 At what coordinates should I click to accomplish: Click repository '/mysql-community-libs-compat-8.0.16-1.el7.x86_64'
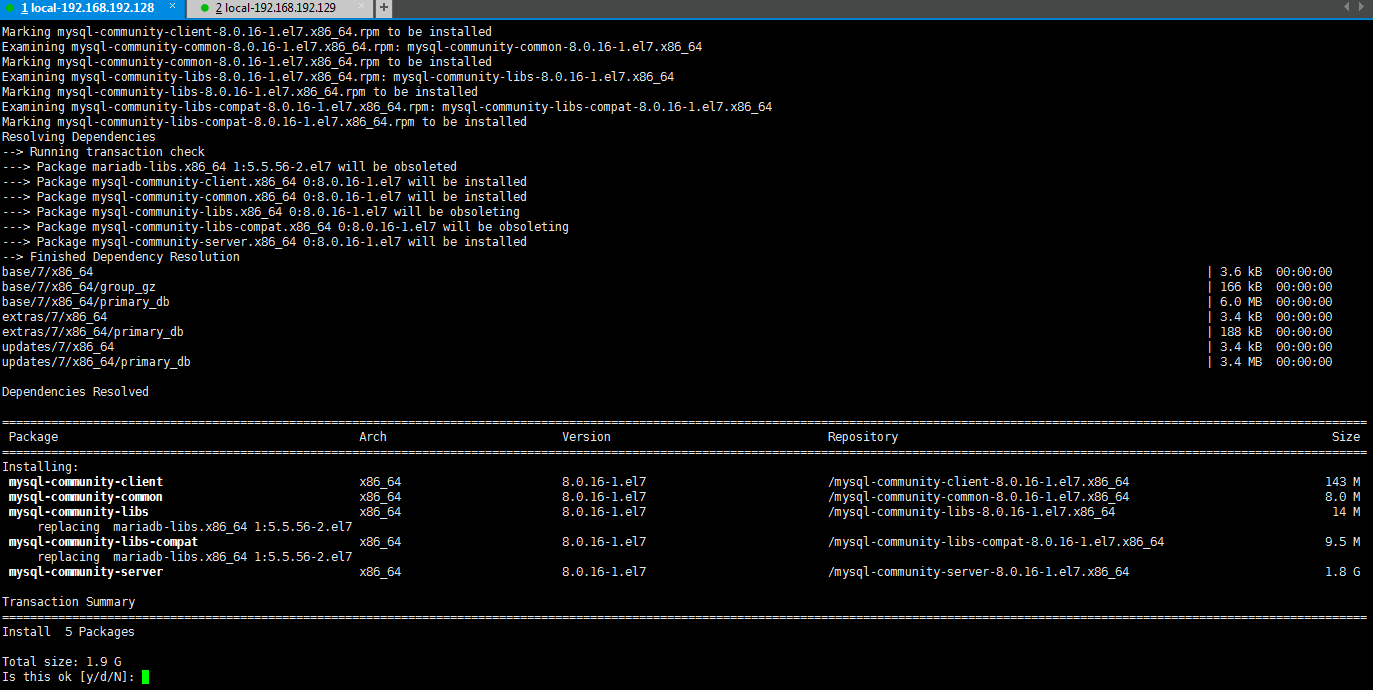point(996,542)
